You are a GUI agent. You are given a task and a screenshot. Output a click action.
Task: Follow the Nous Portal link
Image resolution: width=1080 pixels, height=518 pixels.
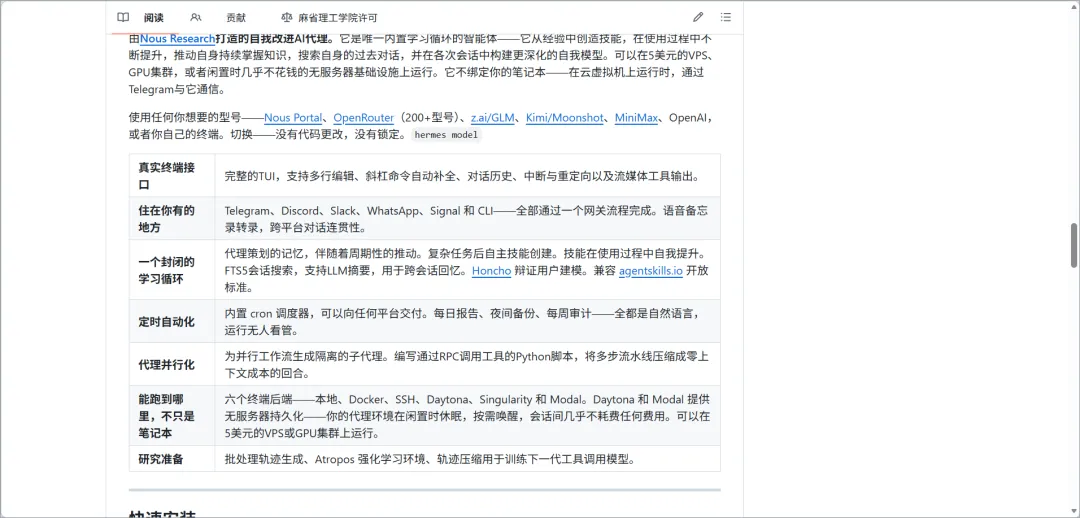click(x=293, y=118)
